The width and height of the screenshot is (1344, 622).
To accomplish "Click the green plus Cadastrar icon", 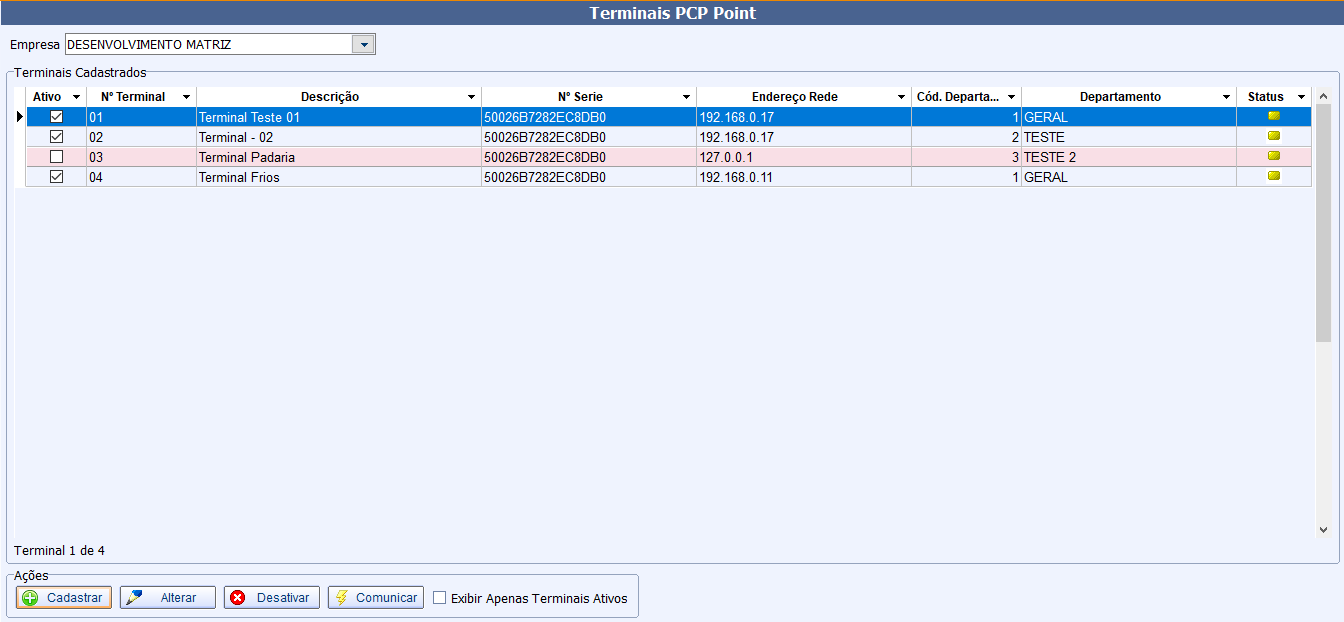I will point(30,598).
